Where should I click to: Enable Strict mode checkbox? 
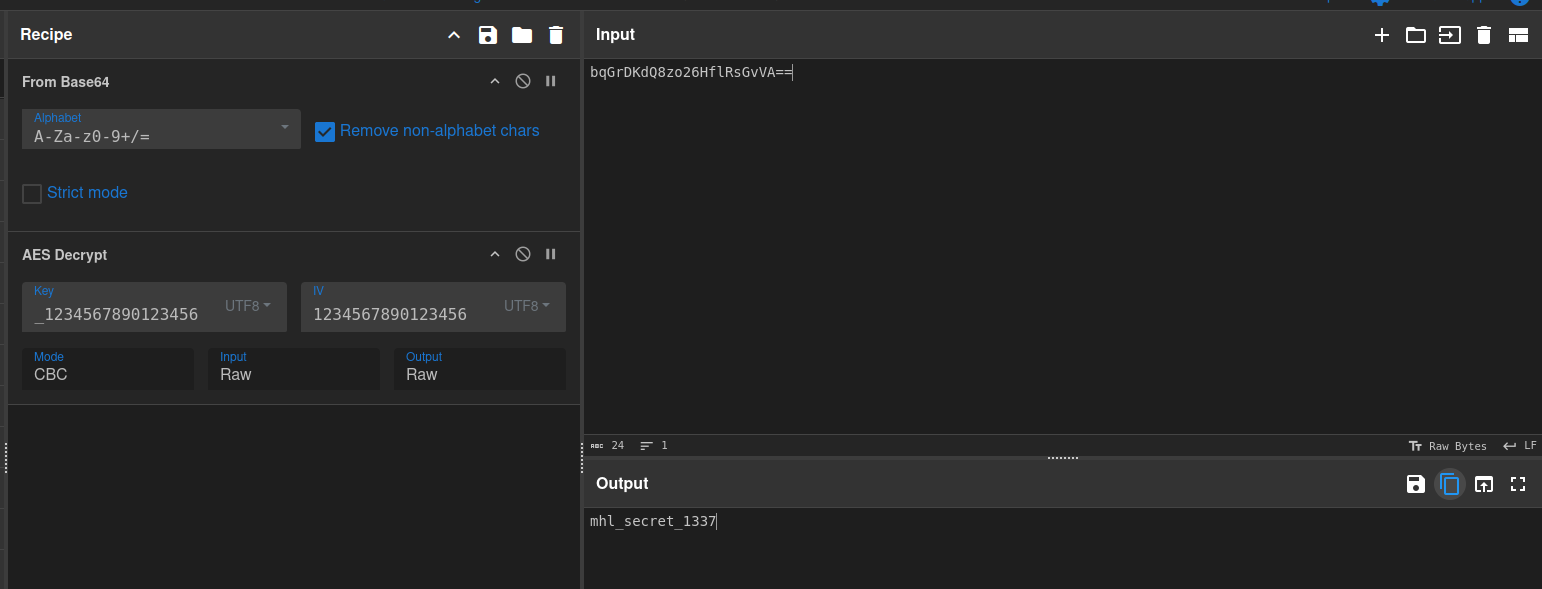pos(32,193)
